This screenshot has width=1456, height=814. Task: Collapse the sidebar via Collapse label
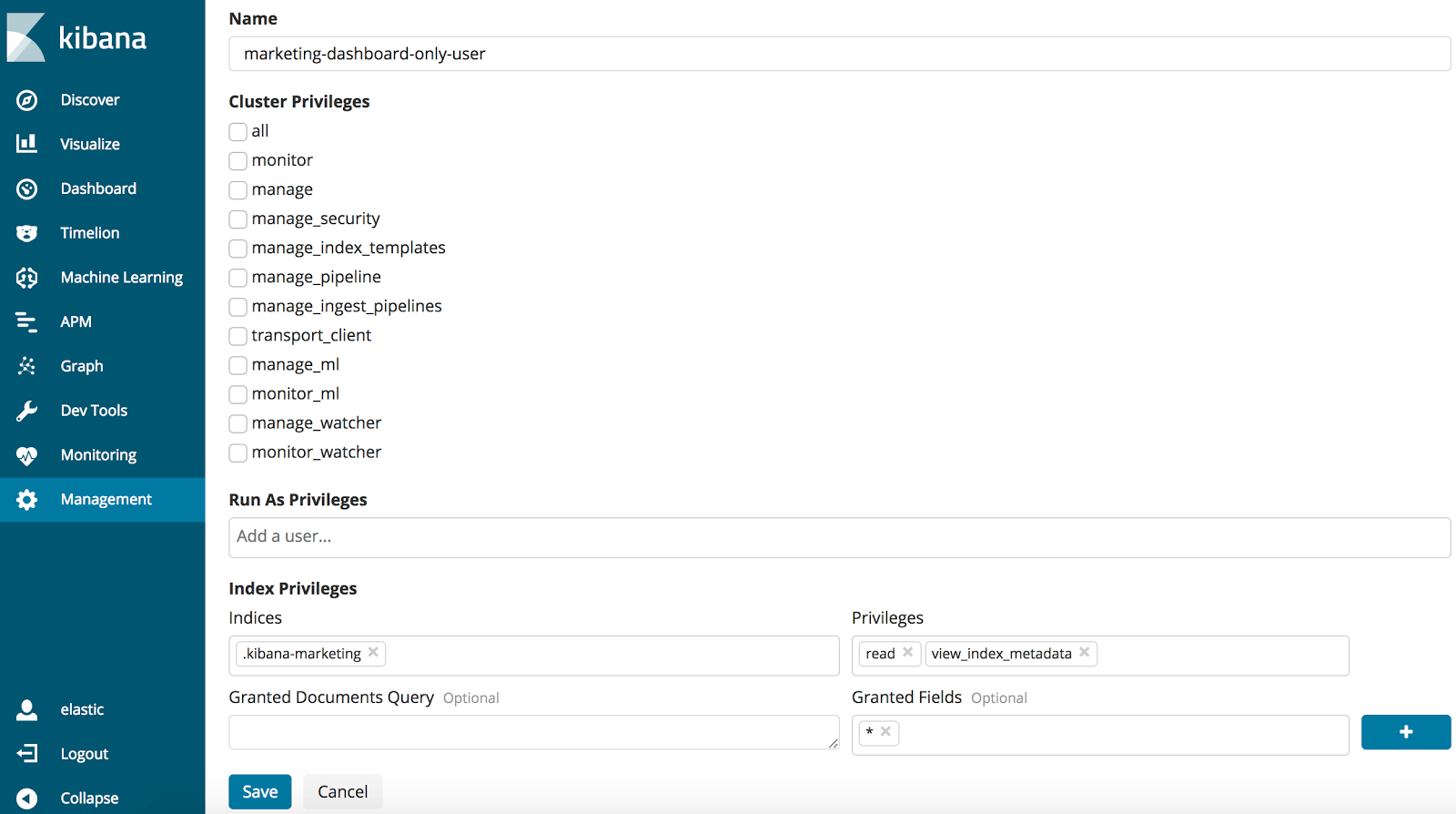click(x=89, y=799)
